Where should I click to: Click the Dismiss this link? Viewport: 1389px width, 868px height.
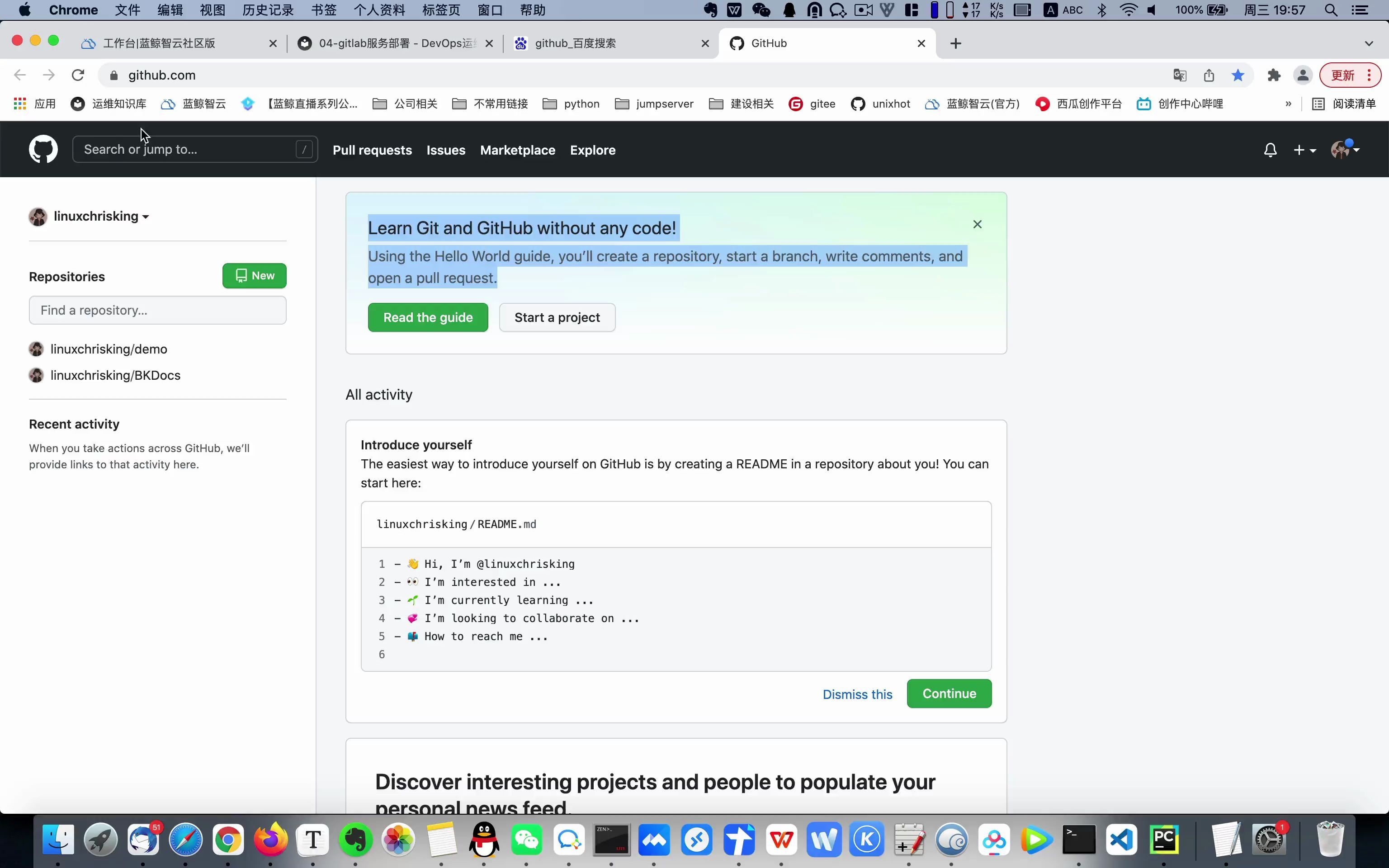click(857, 694)
